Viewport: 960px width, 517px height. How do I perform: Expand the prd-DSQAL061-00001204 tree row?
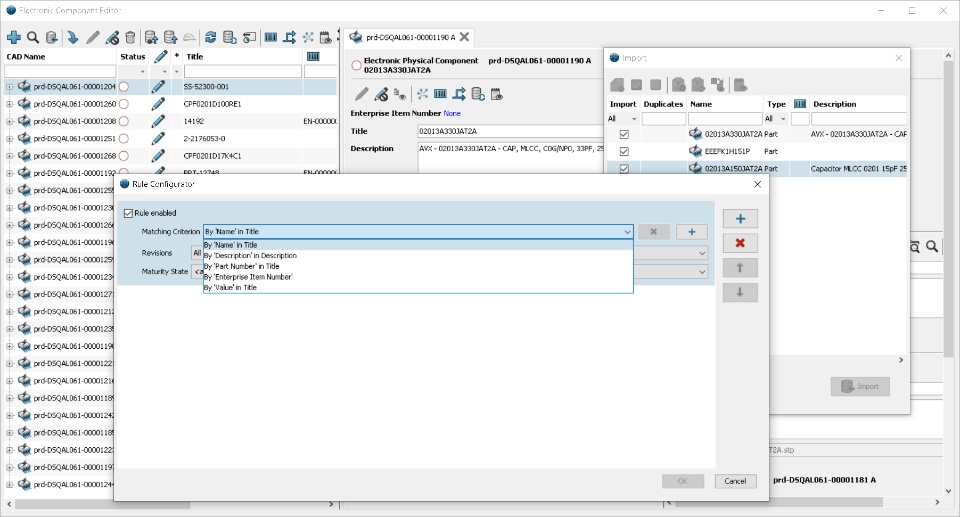(9, 87)
